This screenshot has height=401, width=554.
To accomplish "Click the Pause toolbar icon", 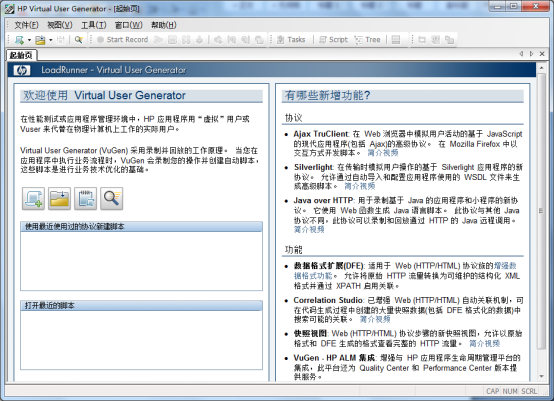I will (186, 40).
